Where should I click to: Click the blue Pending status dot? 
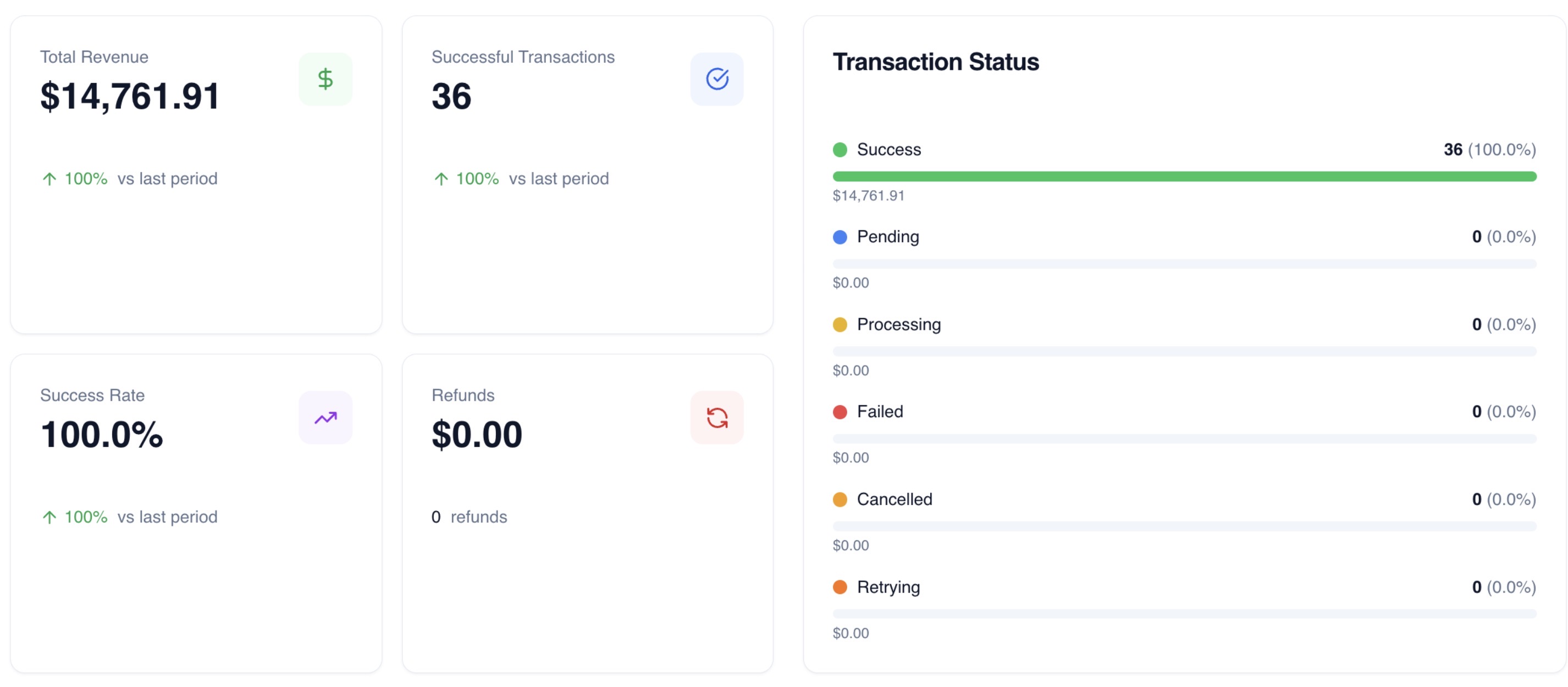840,237
